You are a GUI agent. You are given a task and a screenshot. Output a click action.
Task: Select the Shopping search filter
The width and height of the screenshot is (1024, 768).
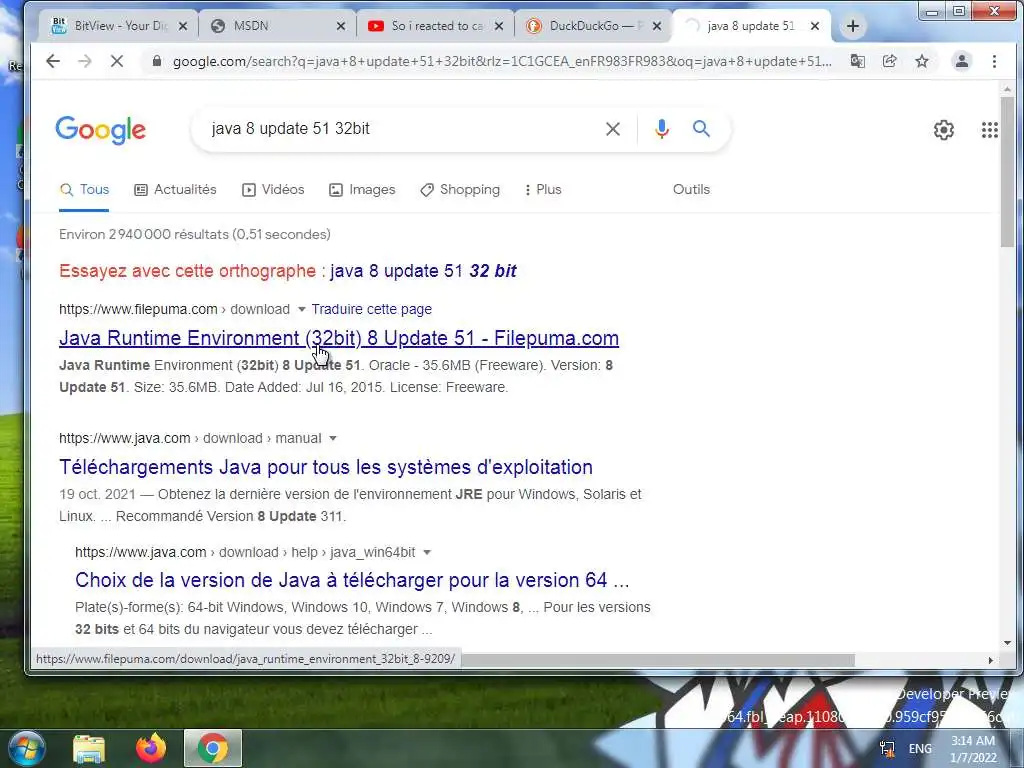click(460, 189)
